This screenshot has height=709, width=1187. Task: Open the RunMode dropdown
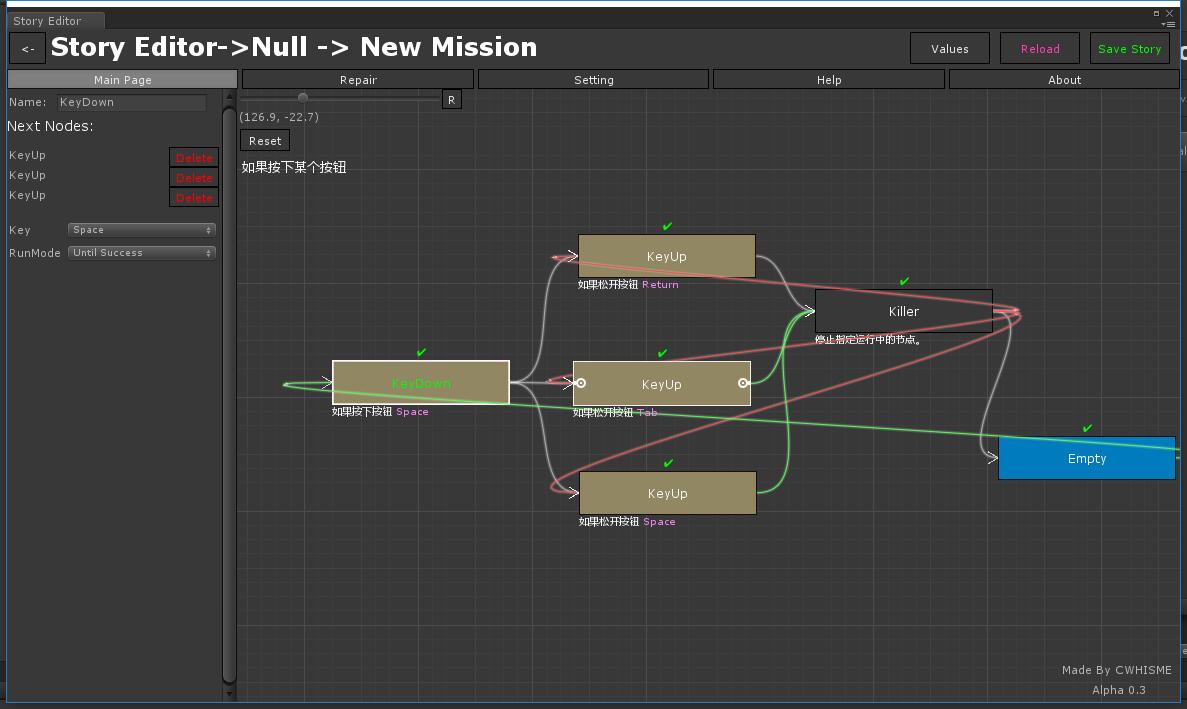[x=142, y=253]
